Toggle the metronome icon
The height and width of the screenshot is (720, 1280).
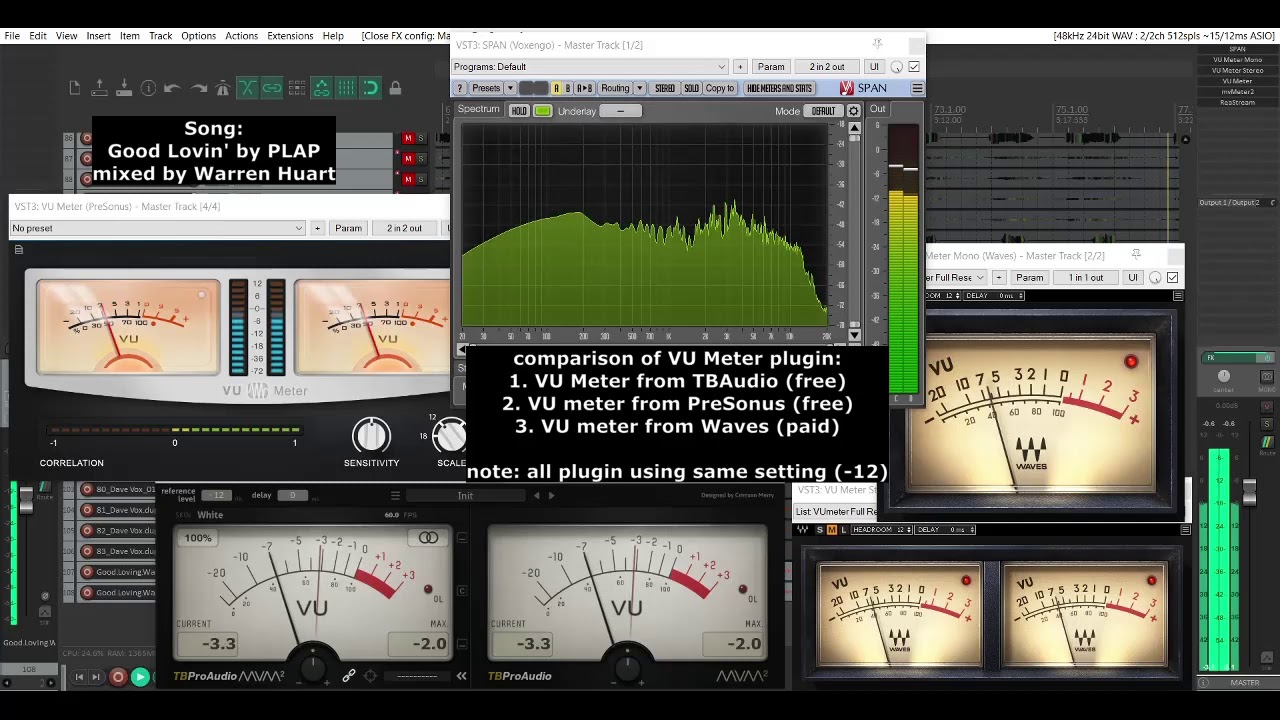tap(222, 88)
